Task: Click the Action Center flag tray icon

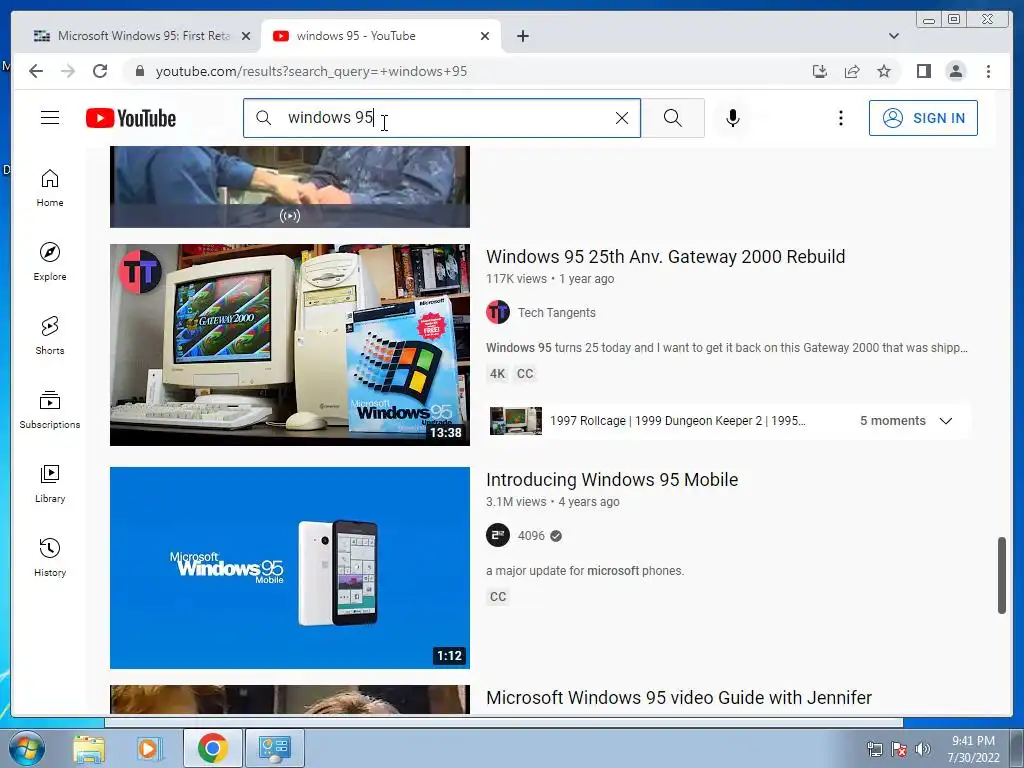Action: click(x=899, y=749)
